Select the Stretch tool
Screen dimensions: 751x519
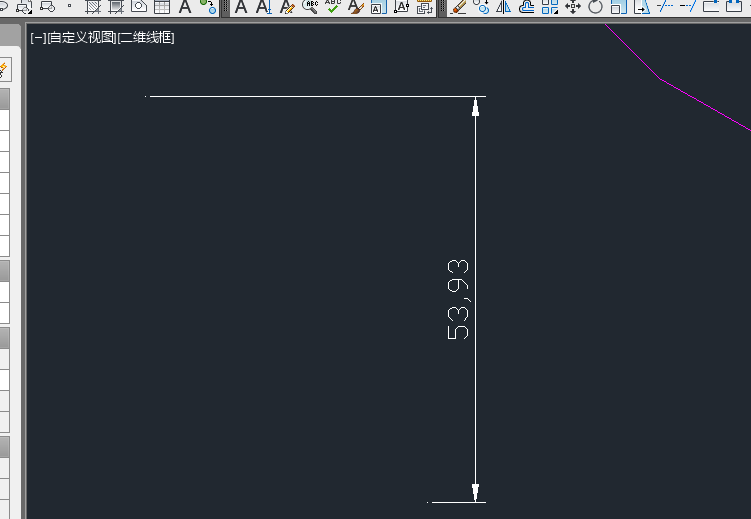(642, 7)
